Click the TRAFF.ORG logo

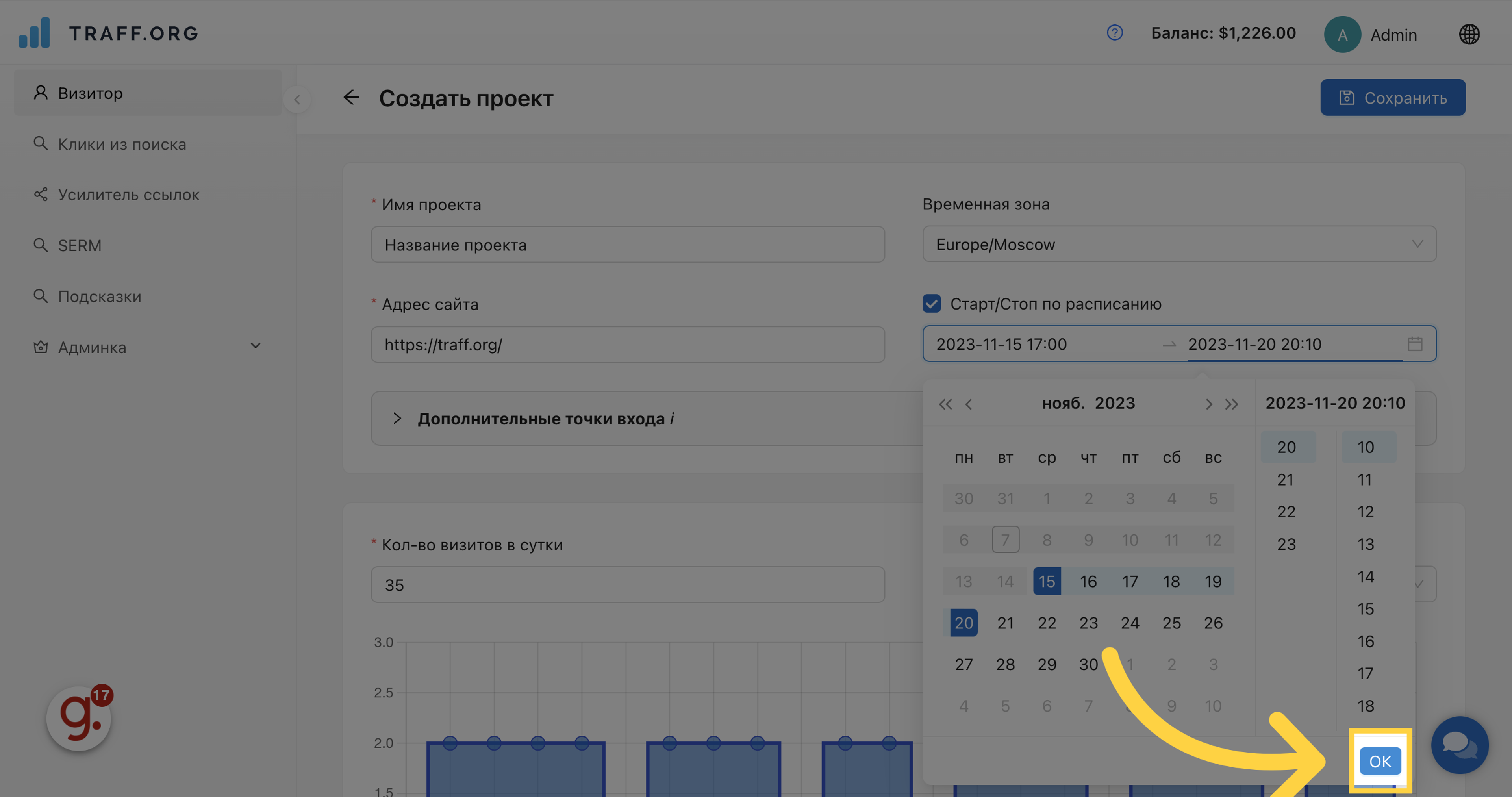click(x=109, y=33)
